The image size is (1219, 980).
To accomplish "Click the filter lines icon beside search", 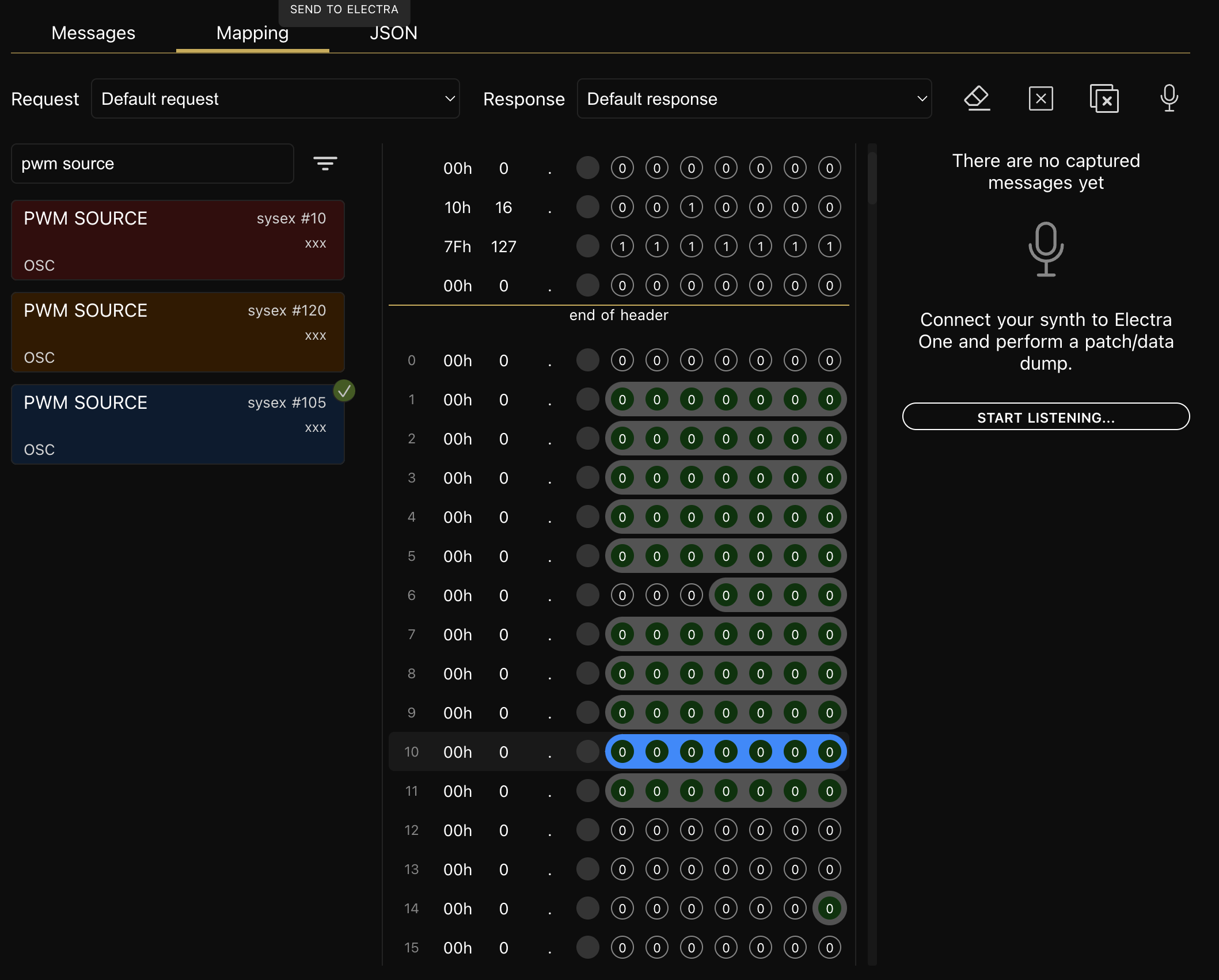I will point(325,164).
